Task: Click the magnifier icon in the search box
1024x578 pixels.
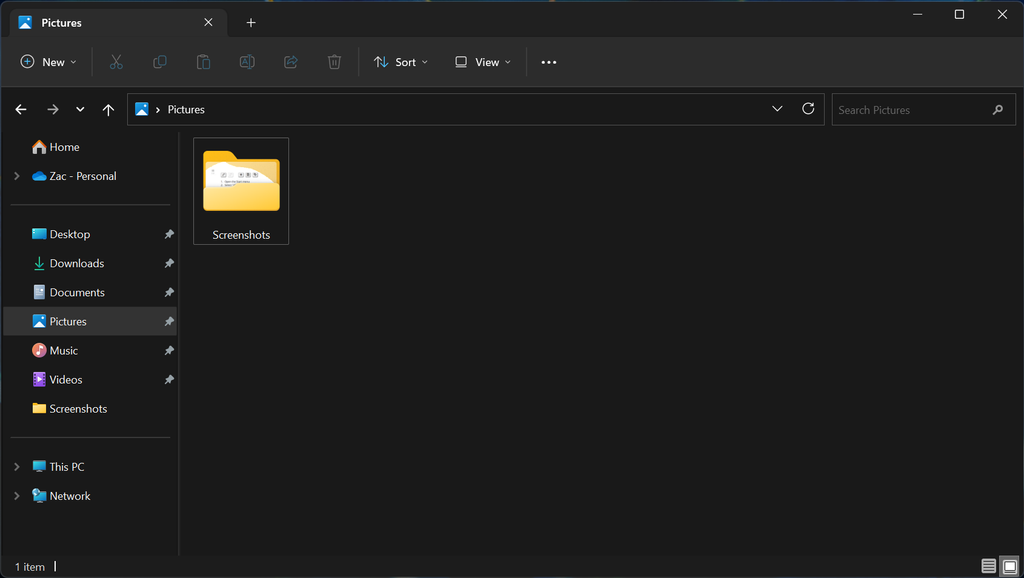Action: [x=997, y=109]
